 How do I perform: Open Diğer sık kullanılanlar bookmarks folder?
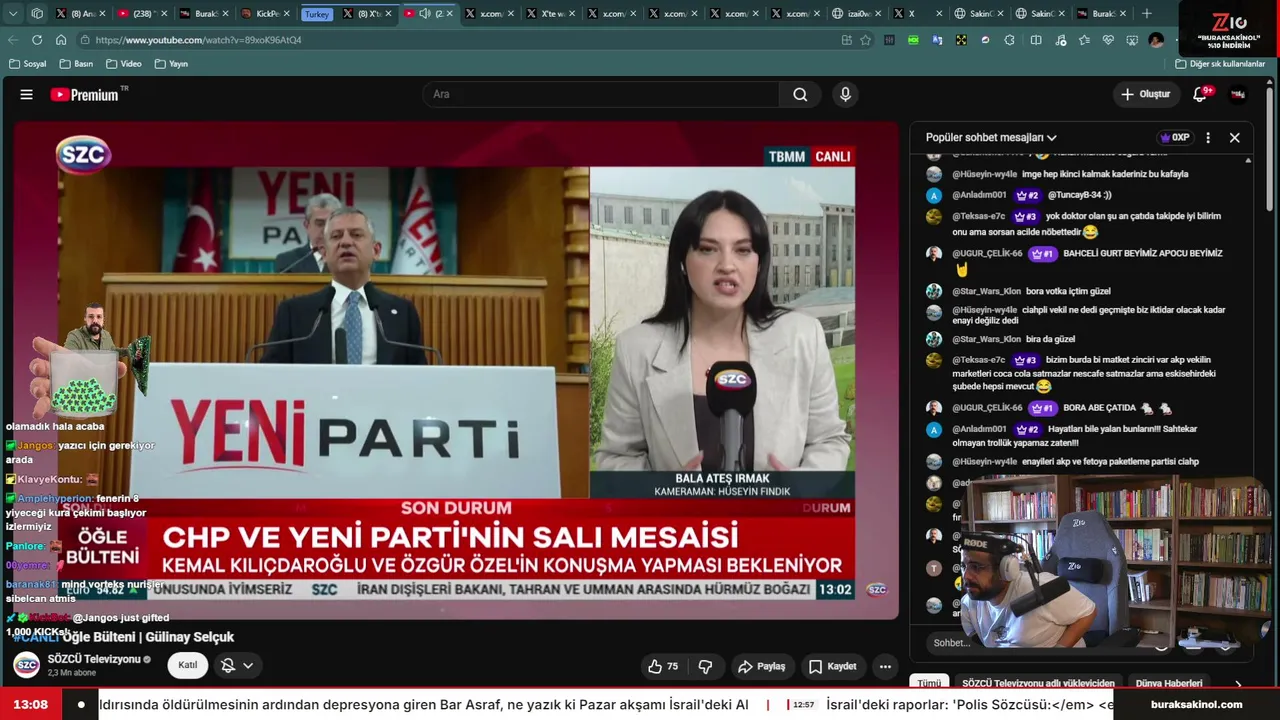(x=1220, y=64)
